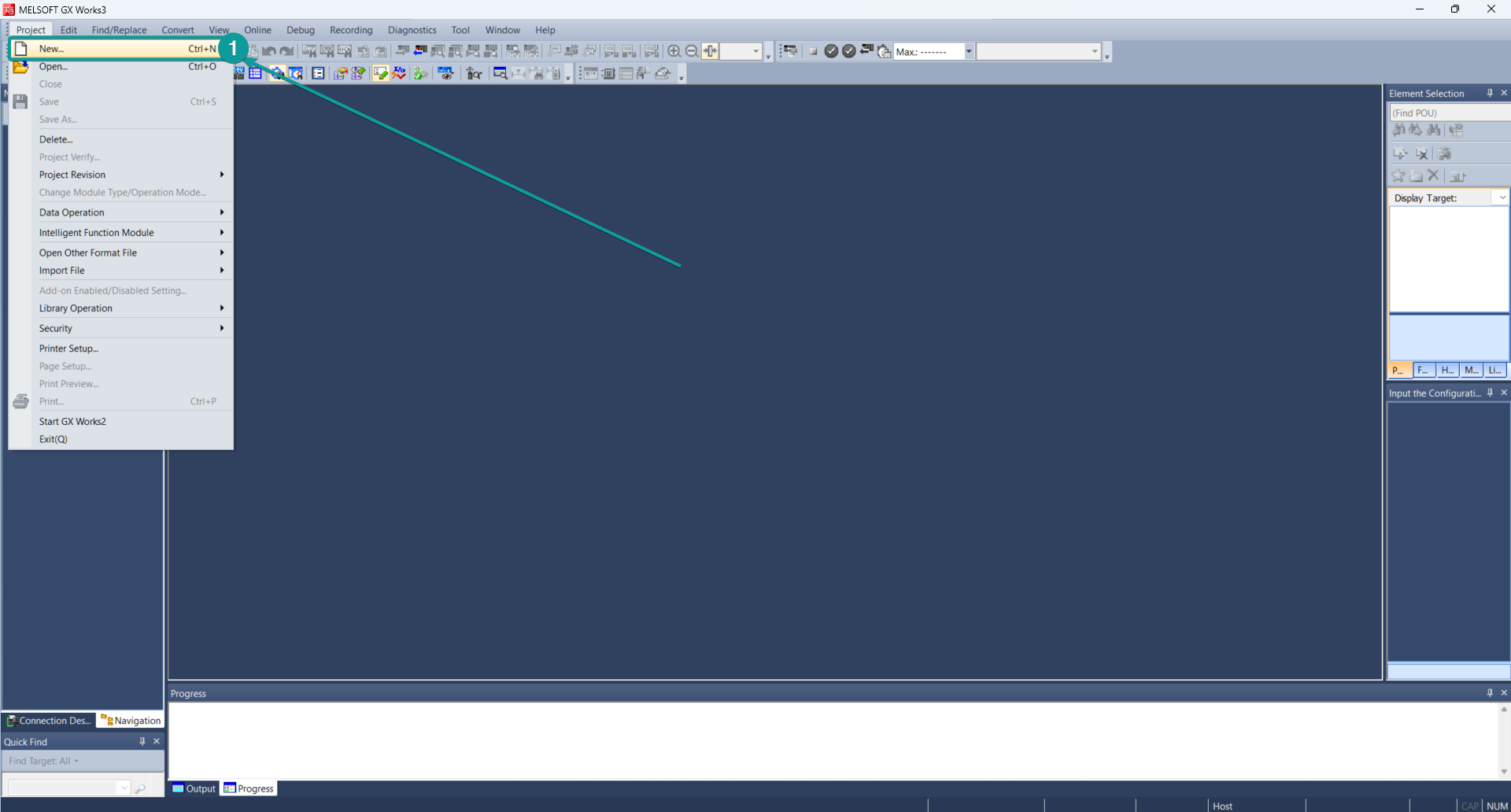This screenshot has height=812, width=1511.
Task: Expand Library Operation submenu
Action: click(120, 308)
